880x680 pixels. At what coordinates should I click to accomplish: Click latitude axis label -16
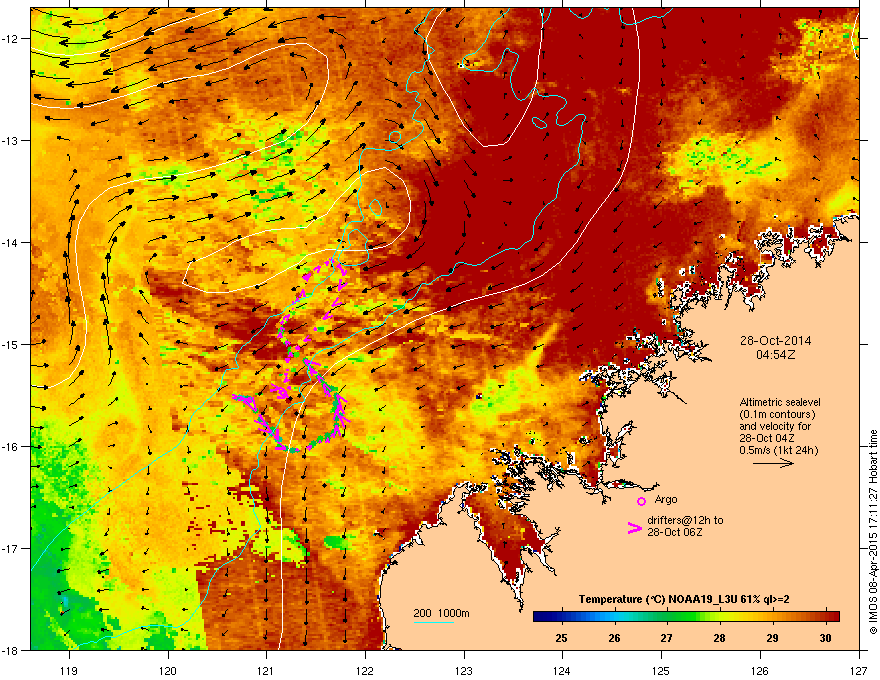click(x=10, y=447)
